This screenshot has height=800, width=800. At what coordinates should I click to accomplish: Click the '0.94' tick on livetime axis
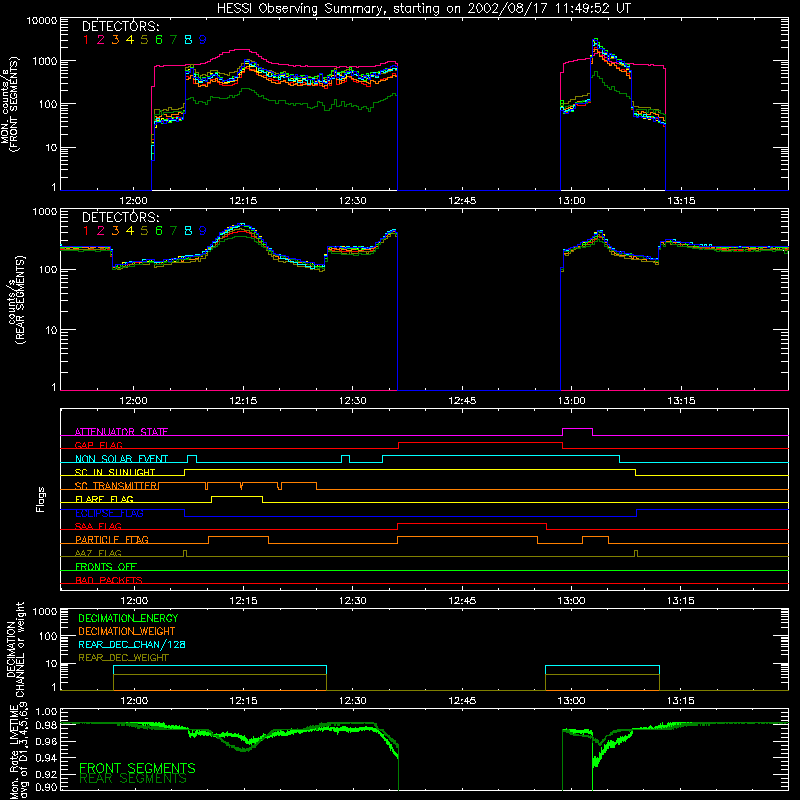tap(47, 758)
